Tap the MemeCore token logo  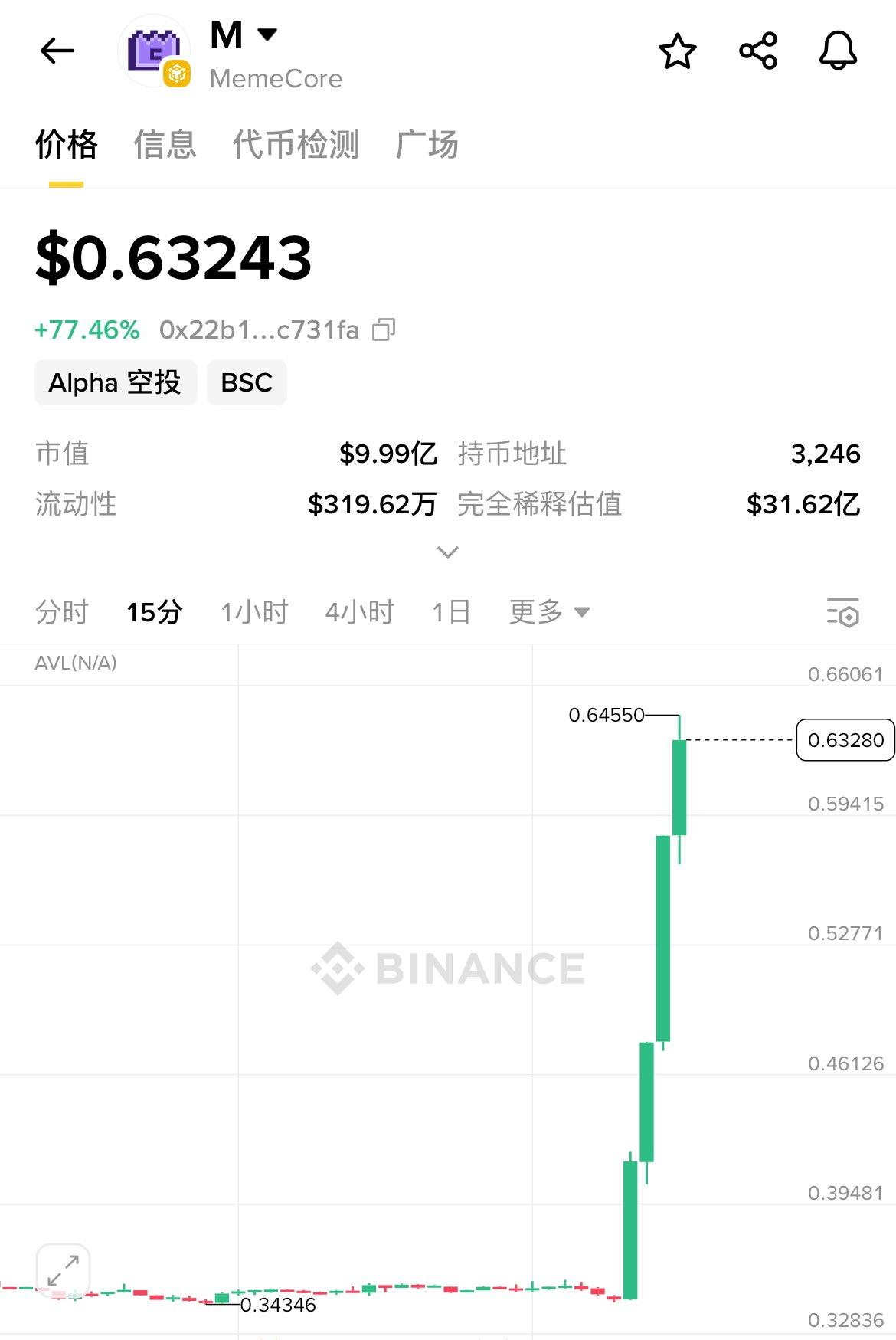pos(155,51)
